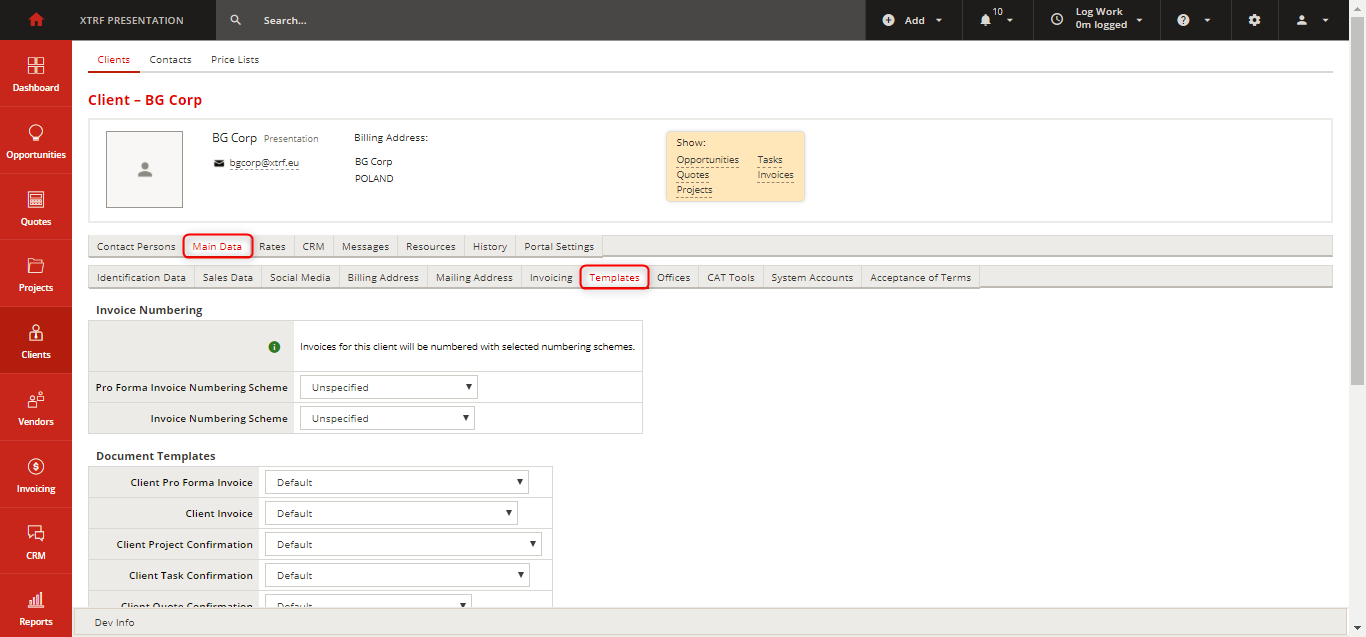Open the Add dropdown menu

tap(914, 20)
